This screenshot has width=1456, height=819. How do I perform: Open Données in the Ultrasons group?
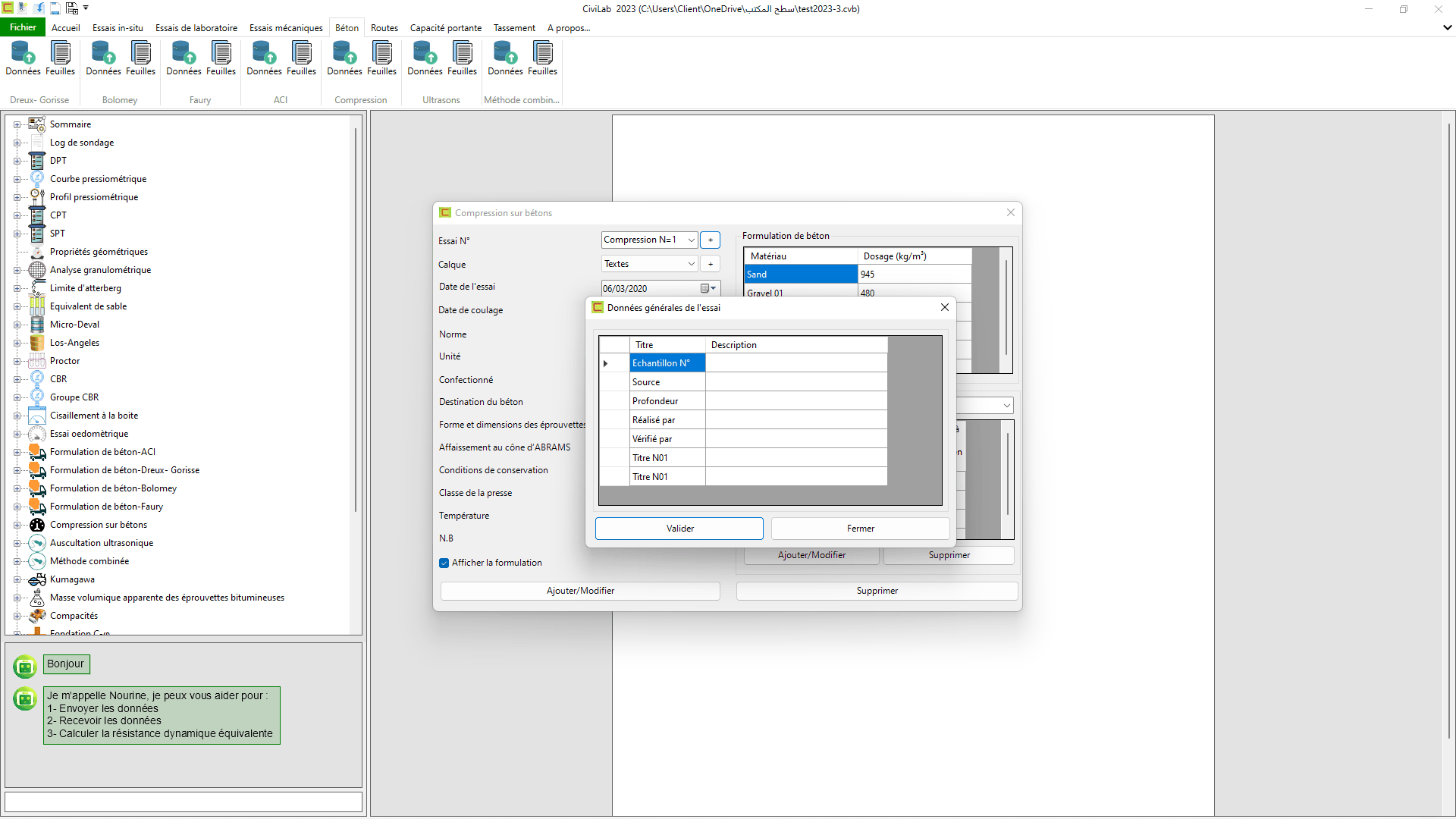(x=425, y=58)
